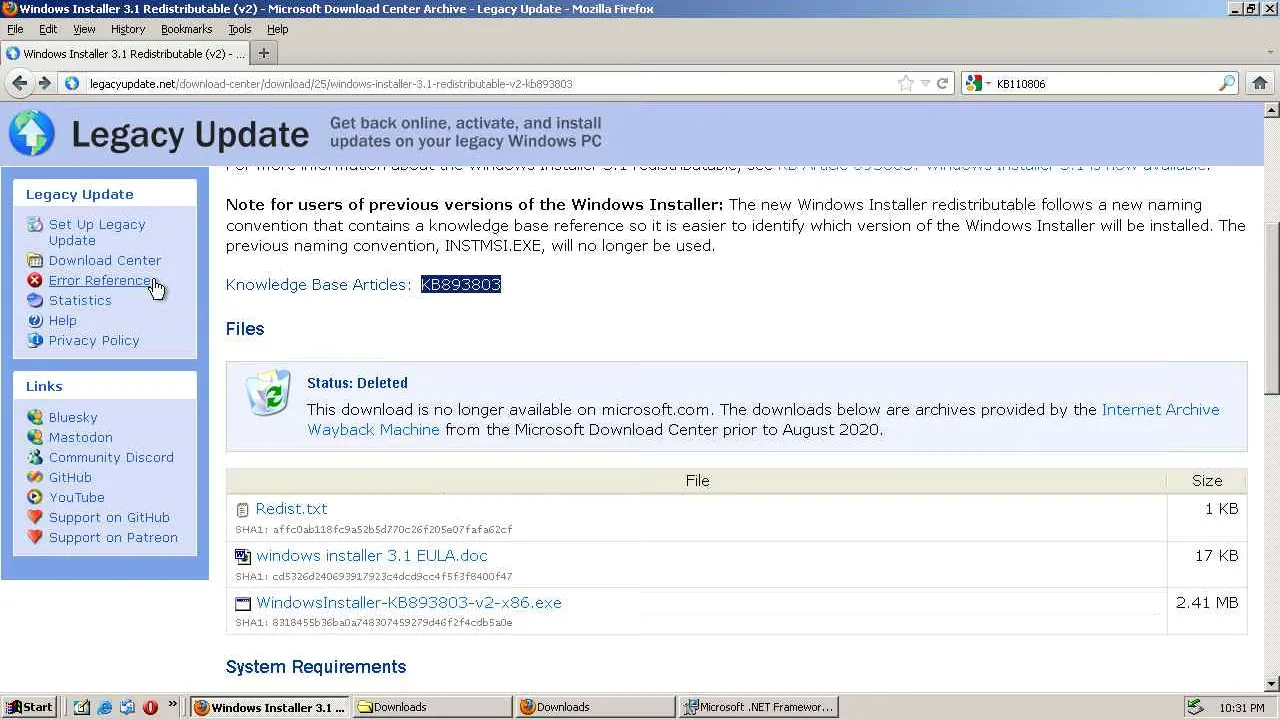Open the Edit menu
This screenshot has width=1280, height=720.
pyautogui.click(x=48, y=29)
